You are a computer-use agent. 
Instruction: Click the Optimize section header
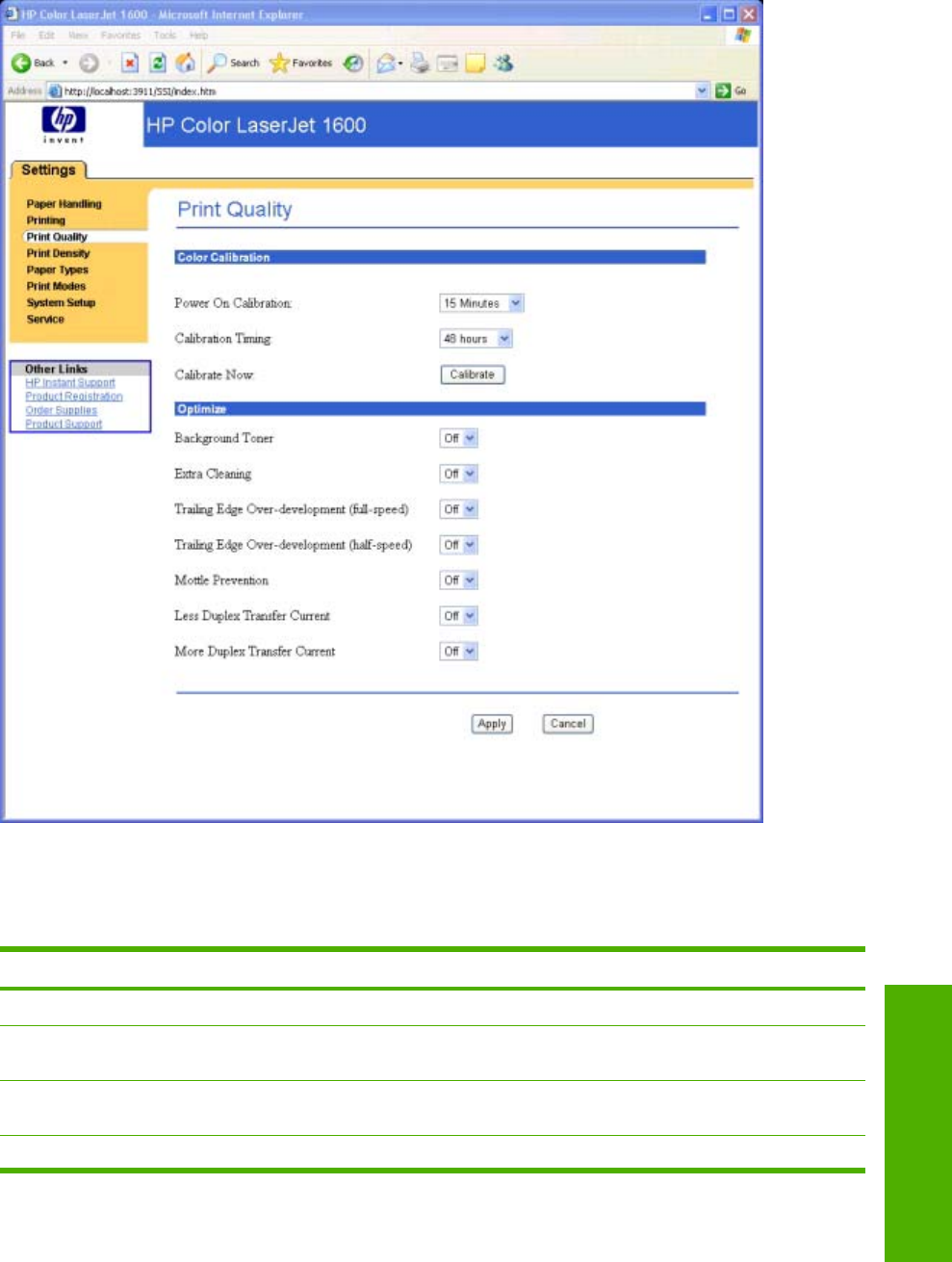pos(440,409)
